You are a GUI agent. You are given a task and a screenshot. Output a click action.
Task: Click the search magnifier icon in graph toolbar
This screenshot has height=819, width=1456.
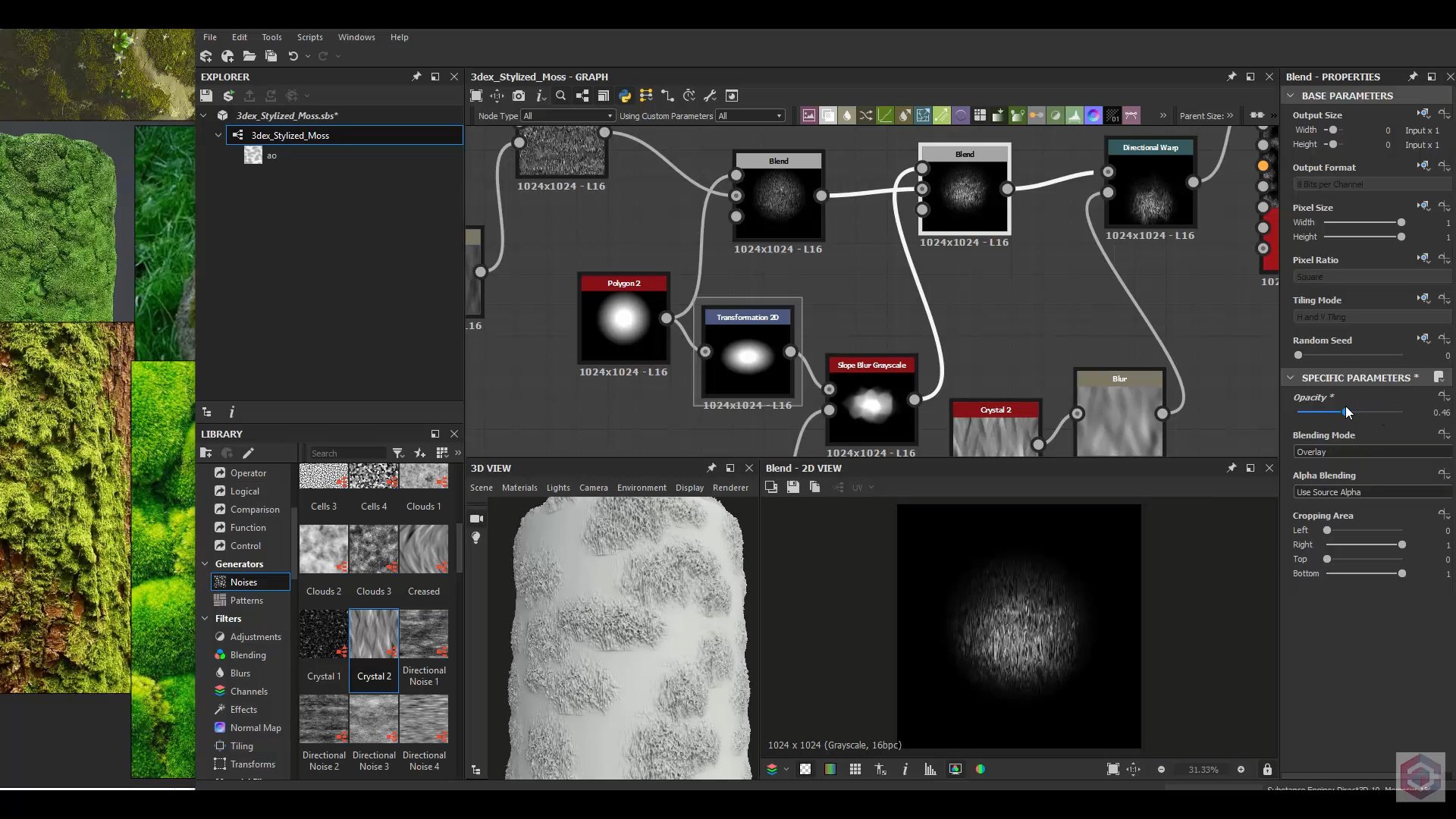[560, 96]
